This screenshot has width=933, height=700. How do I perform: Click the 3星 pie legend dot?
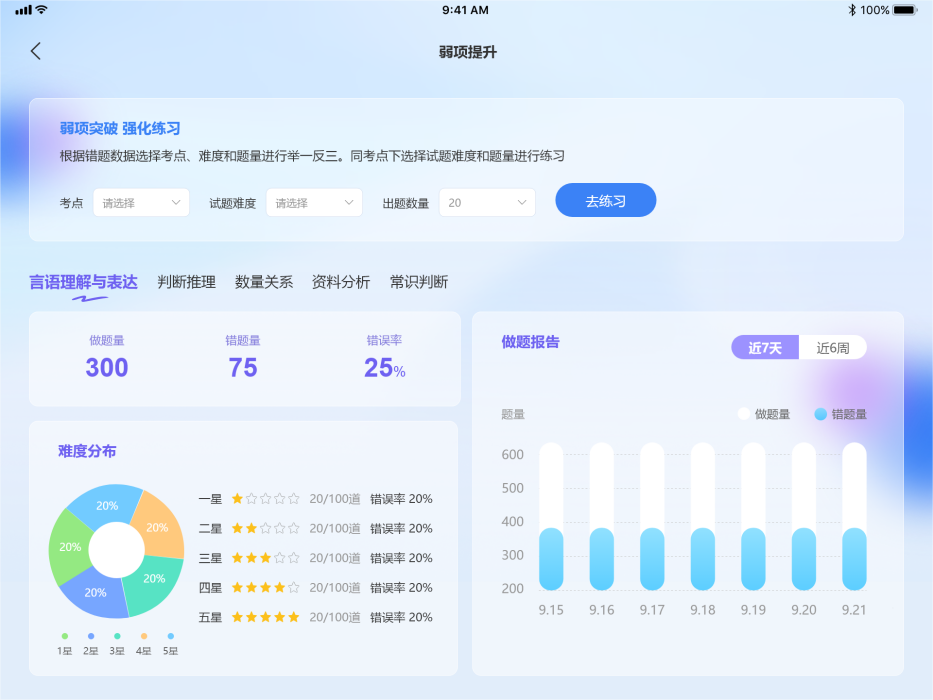(x=117, y=636)
